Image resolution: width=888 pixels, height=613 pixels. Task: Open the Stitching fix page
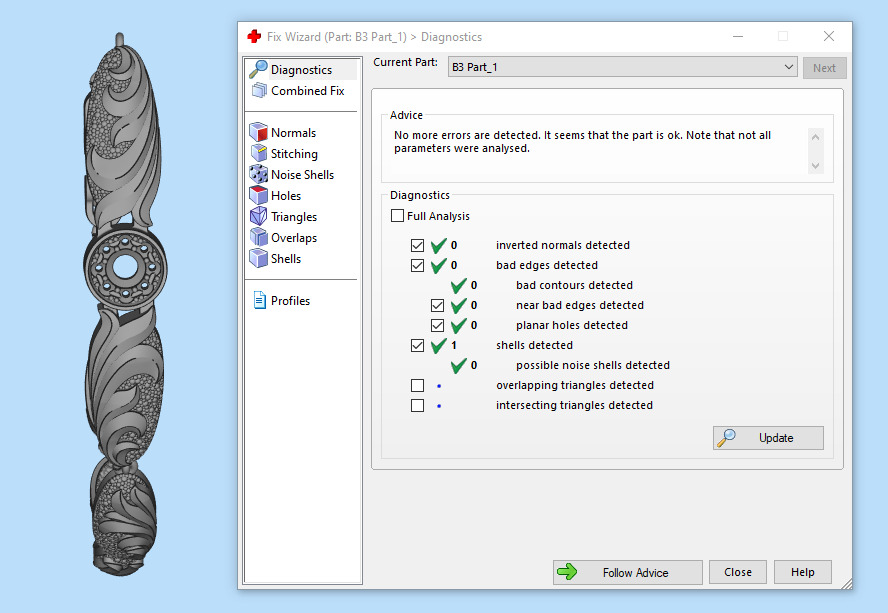294,154
